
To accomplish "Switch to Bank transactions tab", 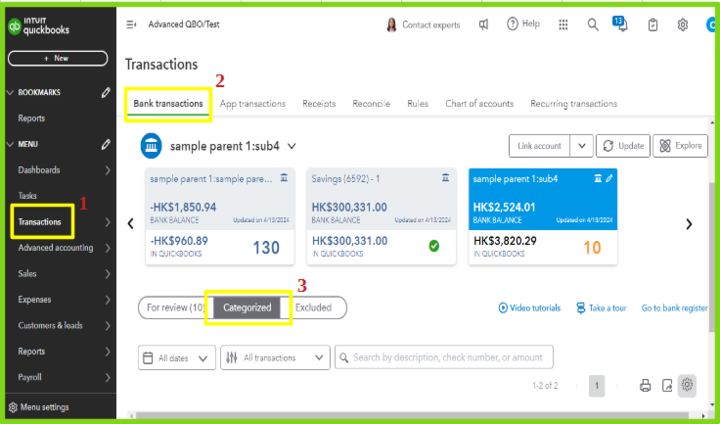I will point(168,104).
